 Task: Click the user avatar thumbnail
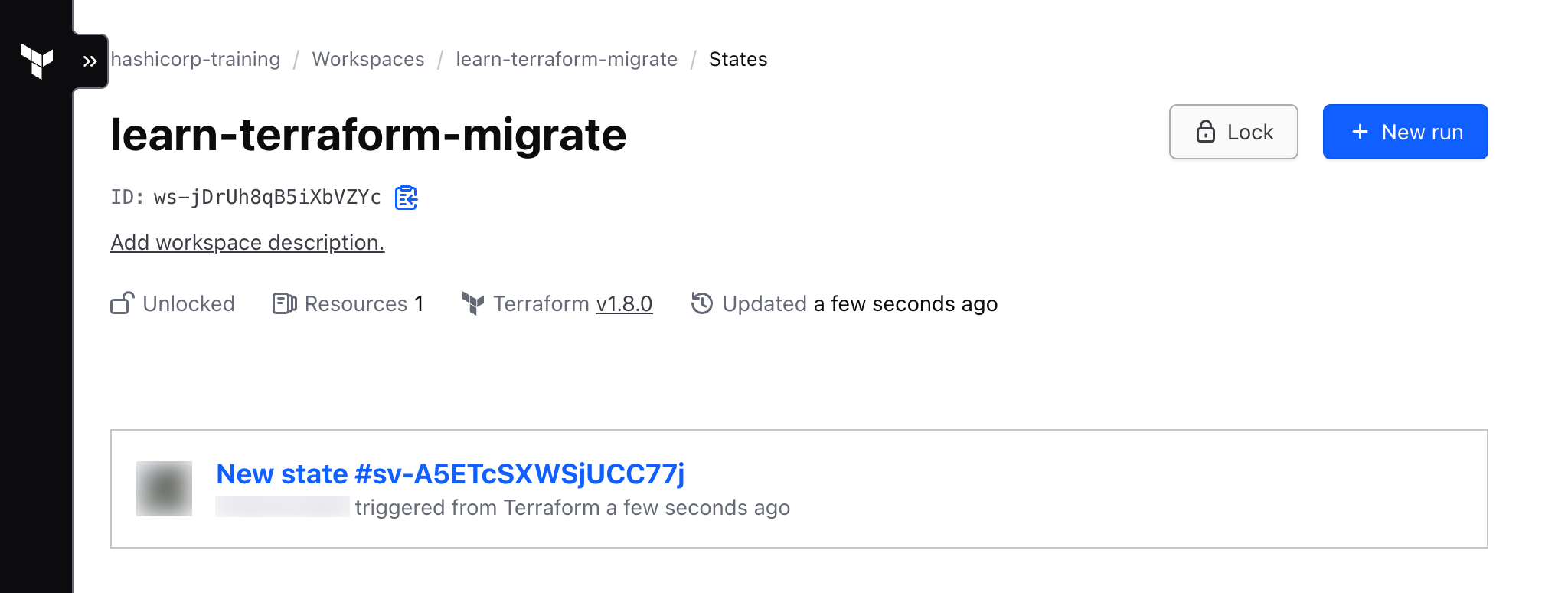pos(164,489)
